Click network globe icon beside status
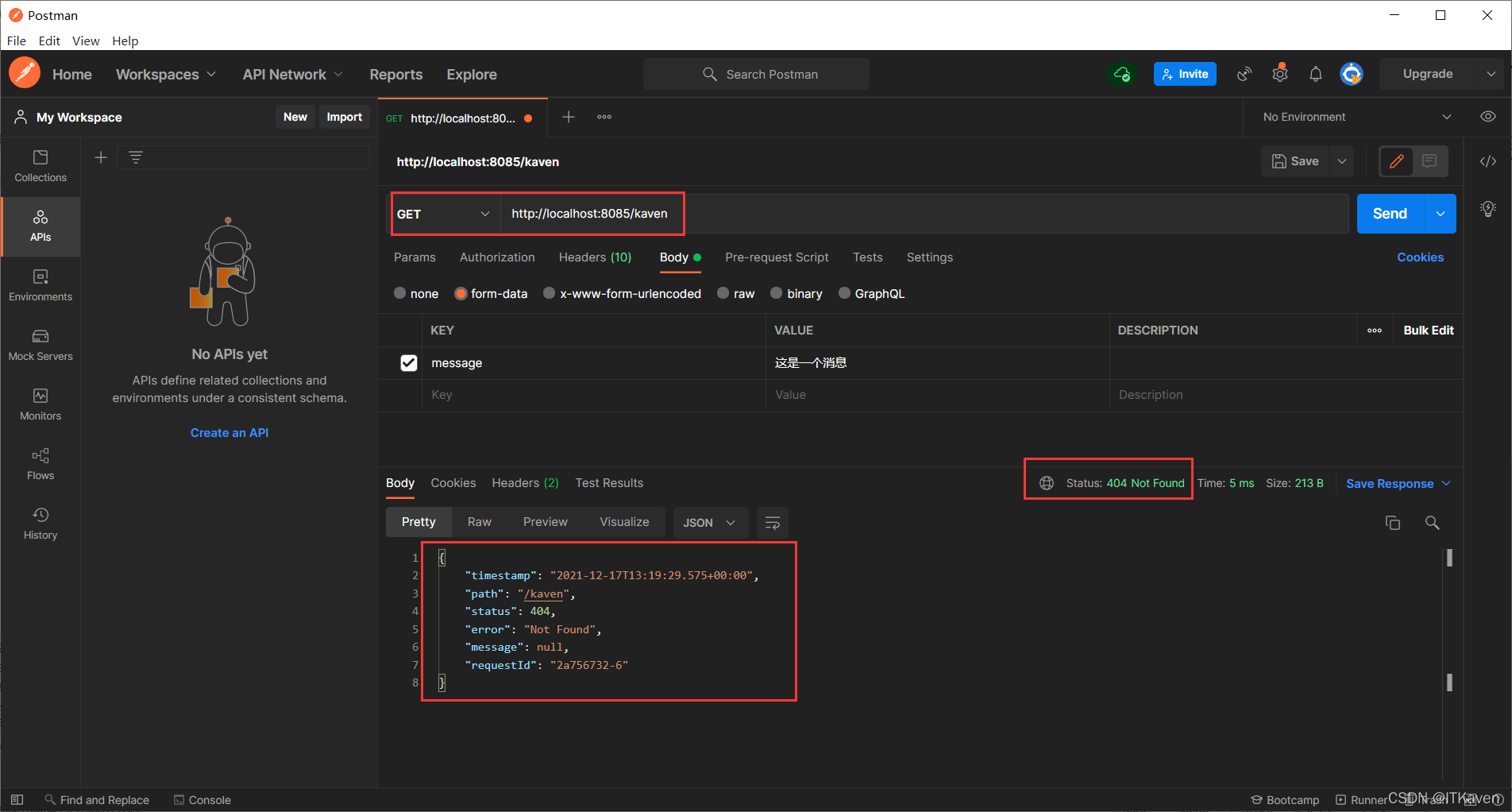Image resolution: width=1512 pixels, height=812 pixels. click(x=1047, y=483)
